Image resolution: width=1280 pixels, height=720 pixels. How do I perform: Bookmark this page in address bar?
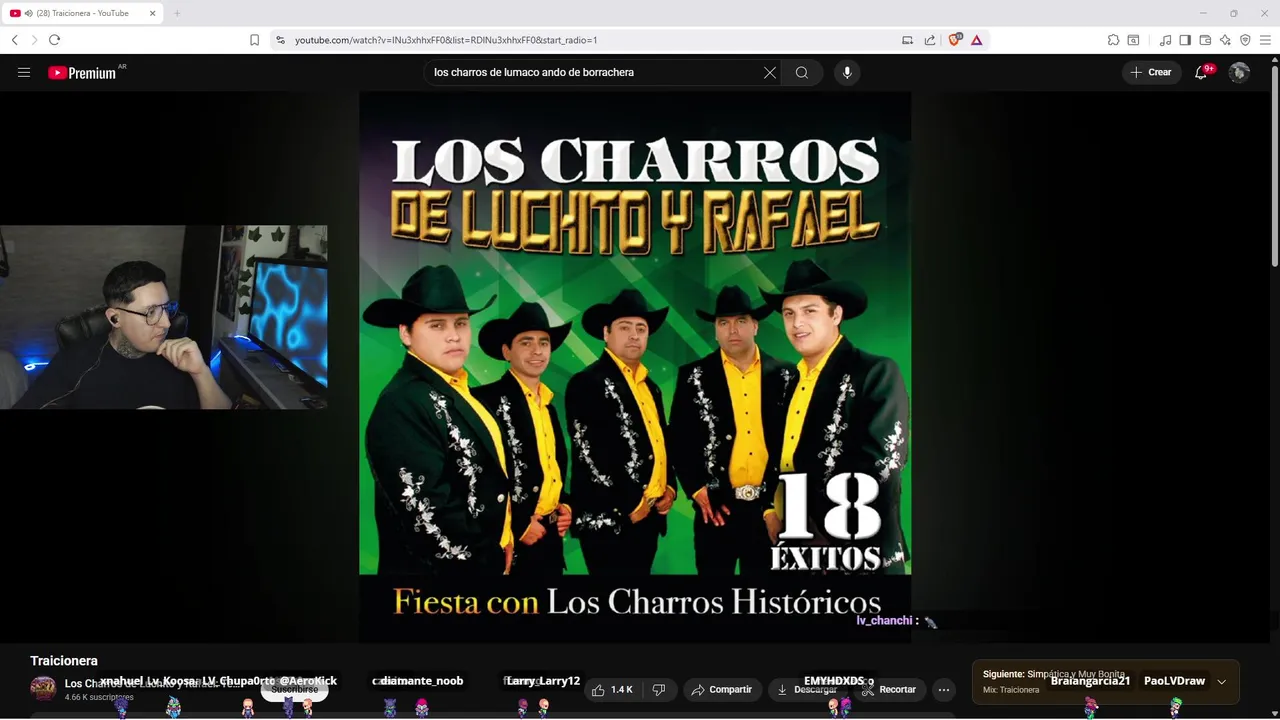click(x=254, y=40)
